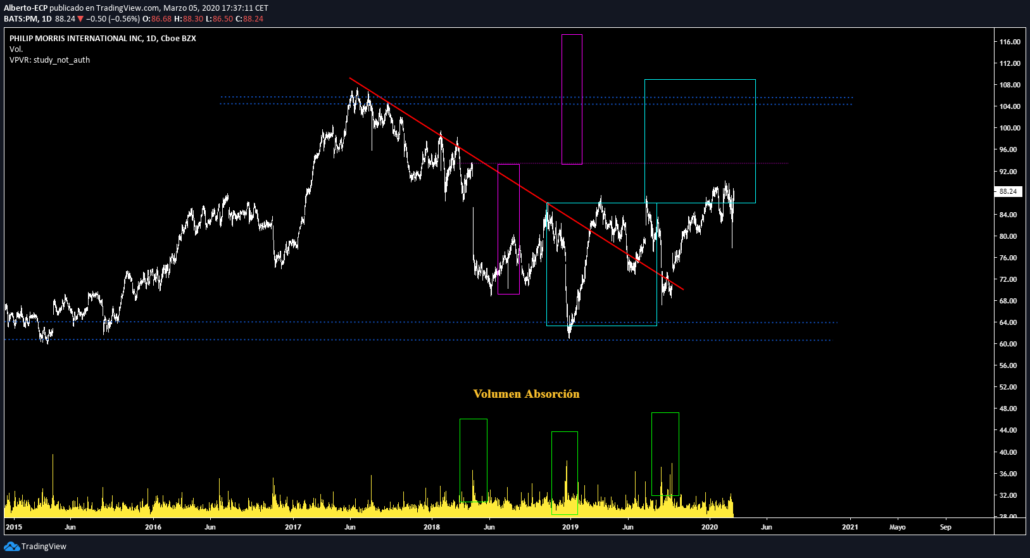
Task: Click the 64.00 price axis label
Action: tap(1010, 323)
